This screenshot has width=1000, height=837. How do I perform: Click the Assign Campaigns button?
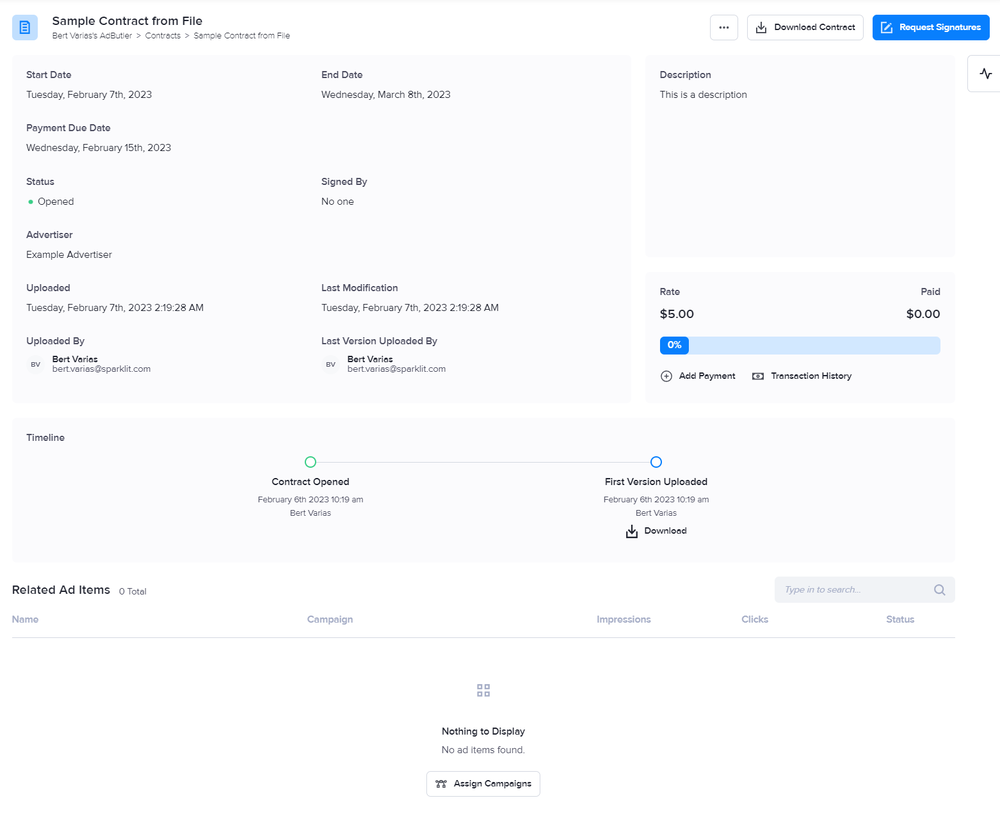pos(483,783)
